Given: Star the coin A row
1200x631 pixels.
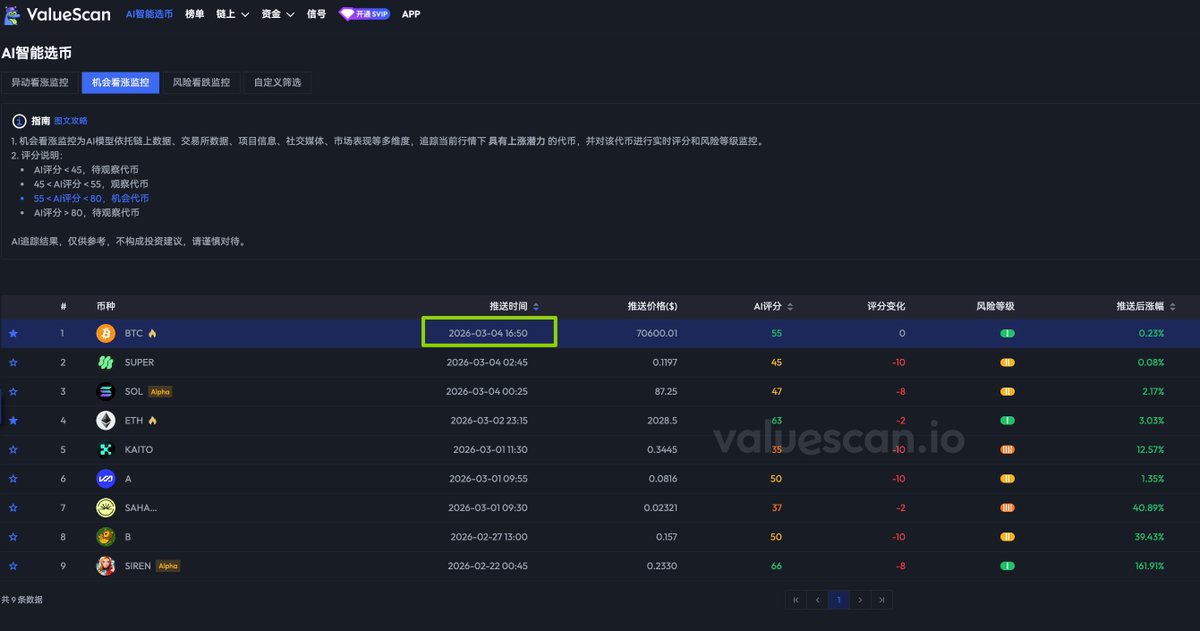Looking at the screenshot, I should [x=13, y=479].
